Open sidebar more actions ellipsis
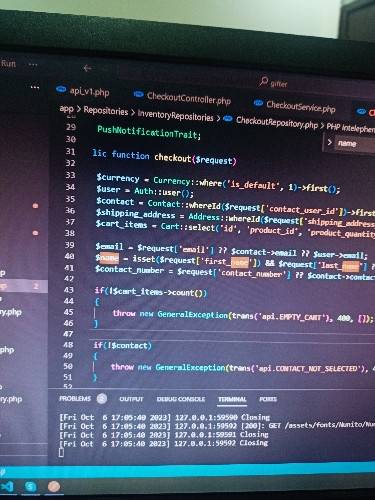The height and width of the screenshot is (500, 375). click(x=35, y=87)
